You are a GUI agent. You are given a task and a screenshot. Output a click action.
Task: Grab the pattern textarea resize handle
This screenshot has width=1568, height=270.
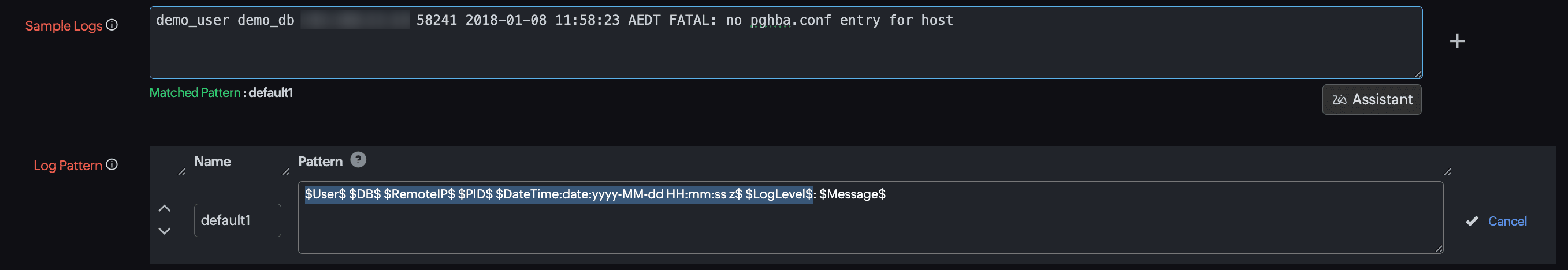tap(1439, 249)
